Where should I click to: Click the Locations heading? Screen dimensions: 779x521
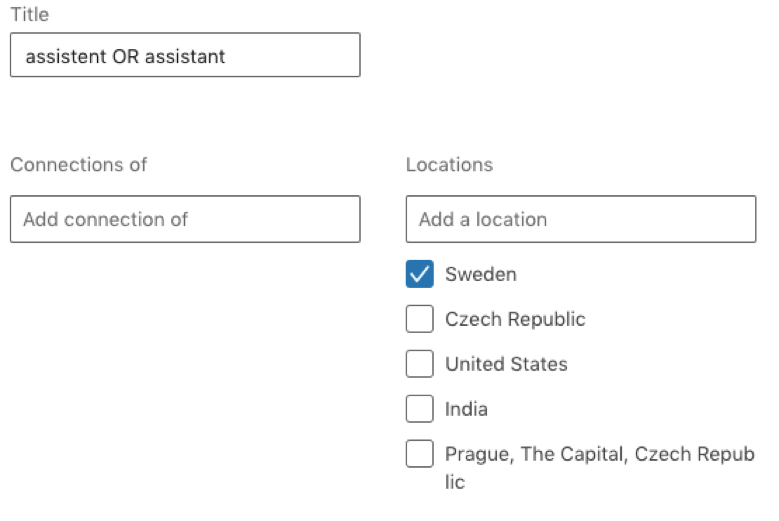pos(449,164)
